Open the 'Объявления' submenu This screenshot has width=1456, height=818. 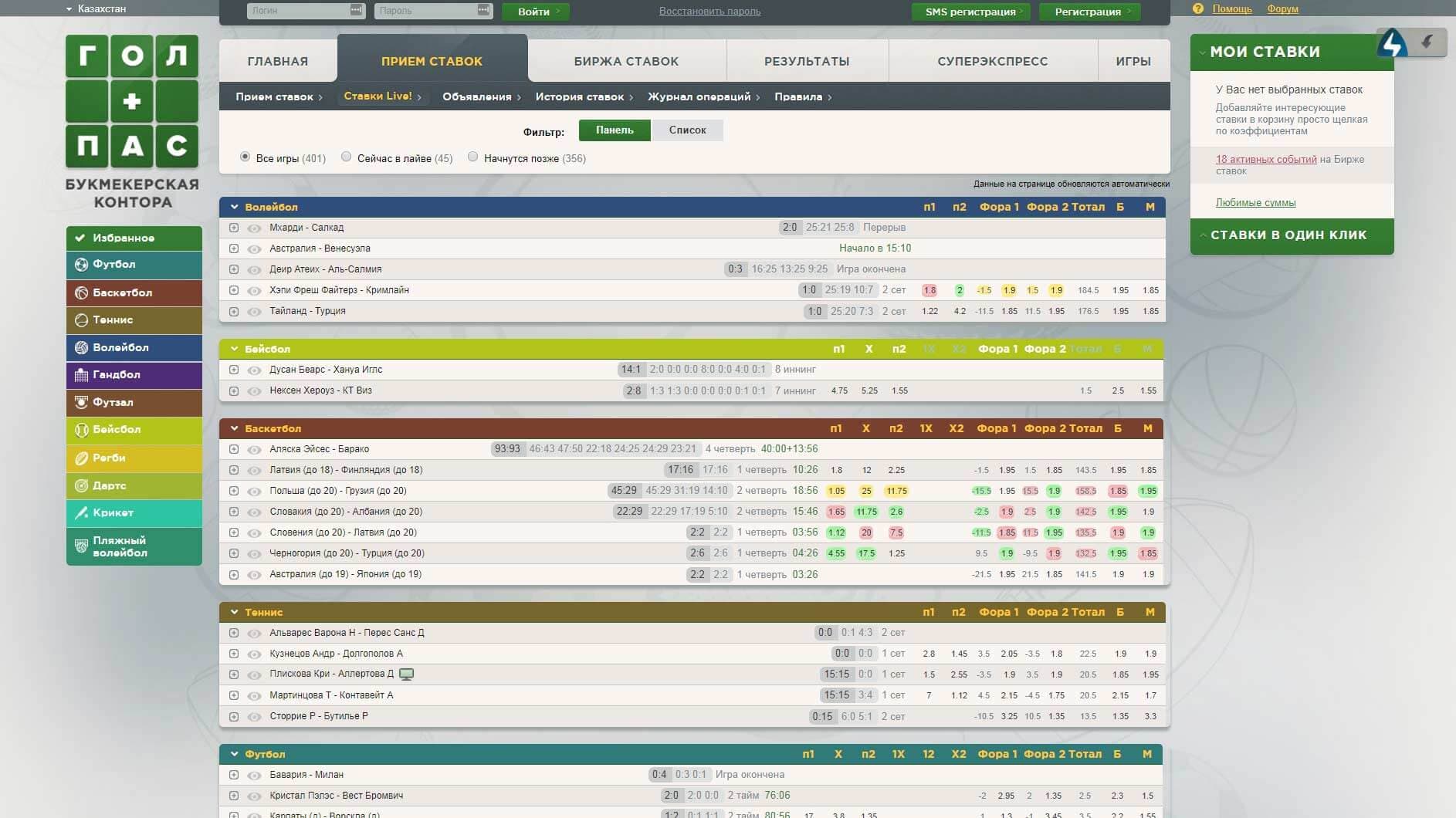pos(481,96)
